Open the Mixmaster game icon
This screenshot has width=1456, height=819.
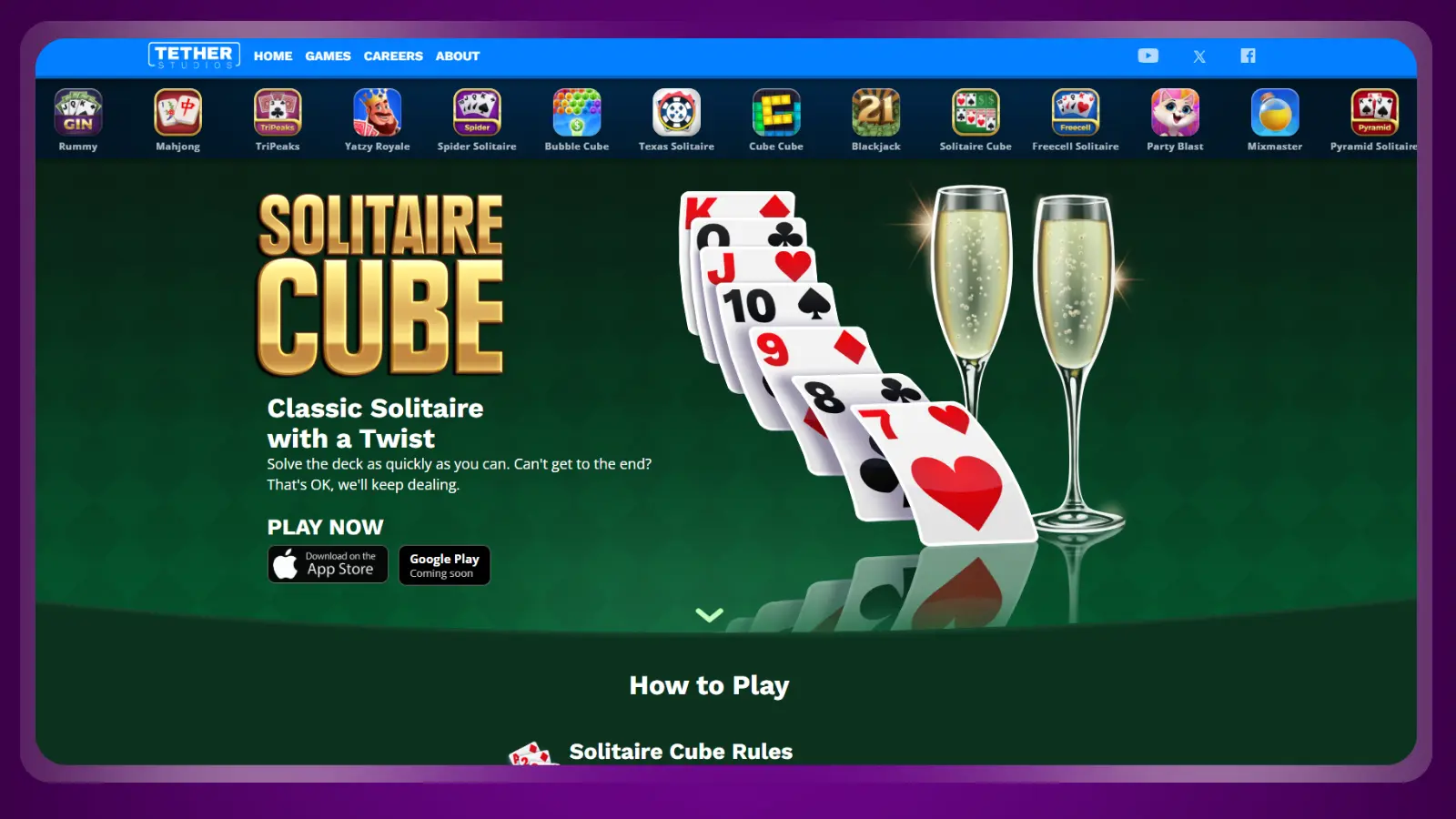[x=1275, y=113]
